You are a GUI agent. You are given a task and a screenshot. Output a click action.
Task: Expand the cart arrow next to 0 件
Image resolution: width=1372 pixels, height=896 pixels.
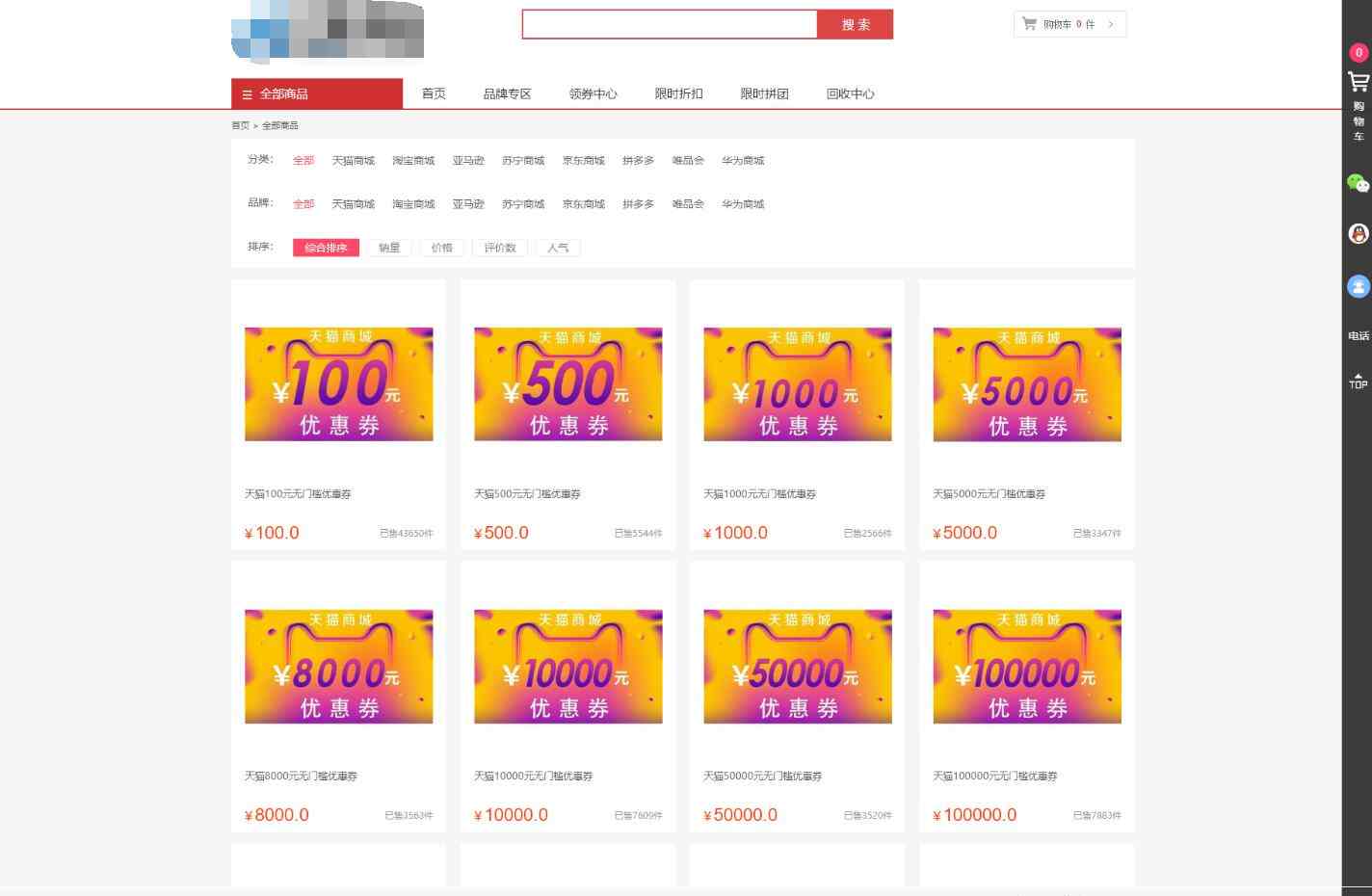(1111, 24)
